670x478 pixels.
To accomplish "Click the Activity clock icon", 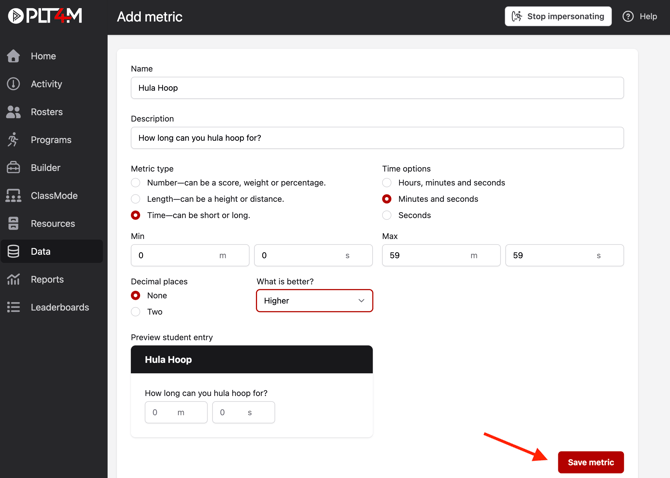I will tap(13, 84).
